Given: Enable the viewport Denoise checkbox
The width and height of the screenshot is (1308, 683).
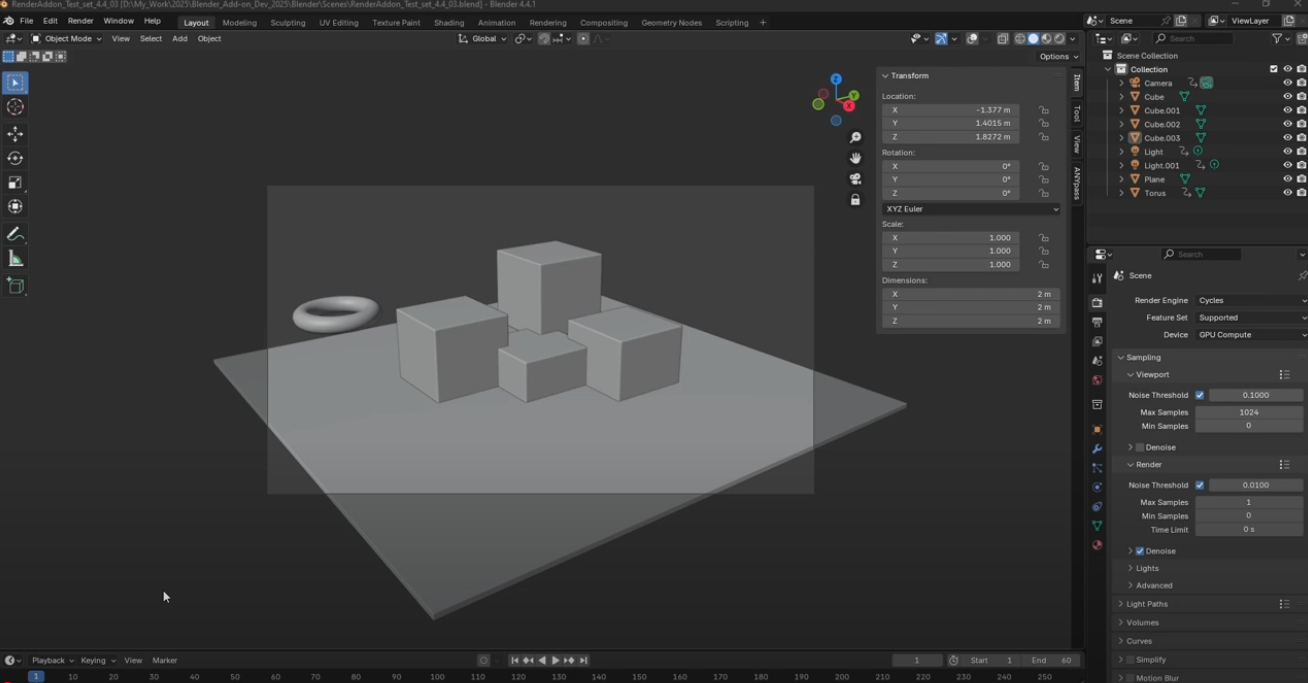Looking at the screenshot, I should tap(1140, 447).
